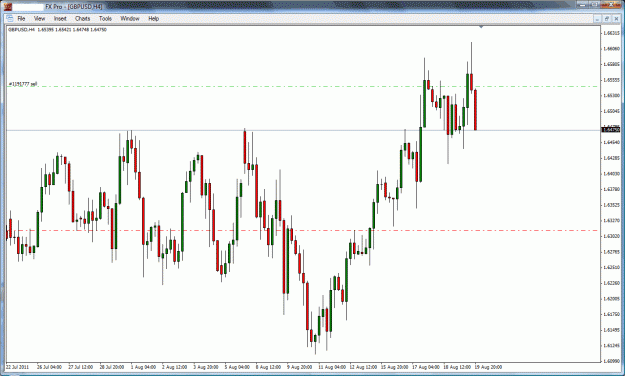Click the 17 Aug 04:00 time label
This screenshot has height=376, width=625.
pos(426,367)
